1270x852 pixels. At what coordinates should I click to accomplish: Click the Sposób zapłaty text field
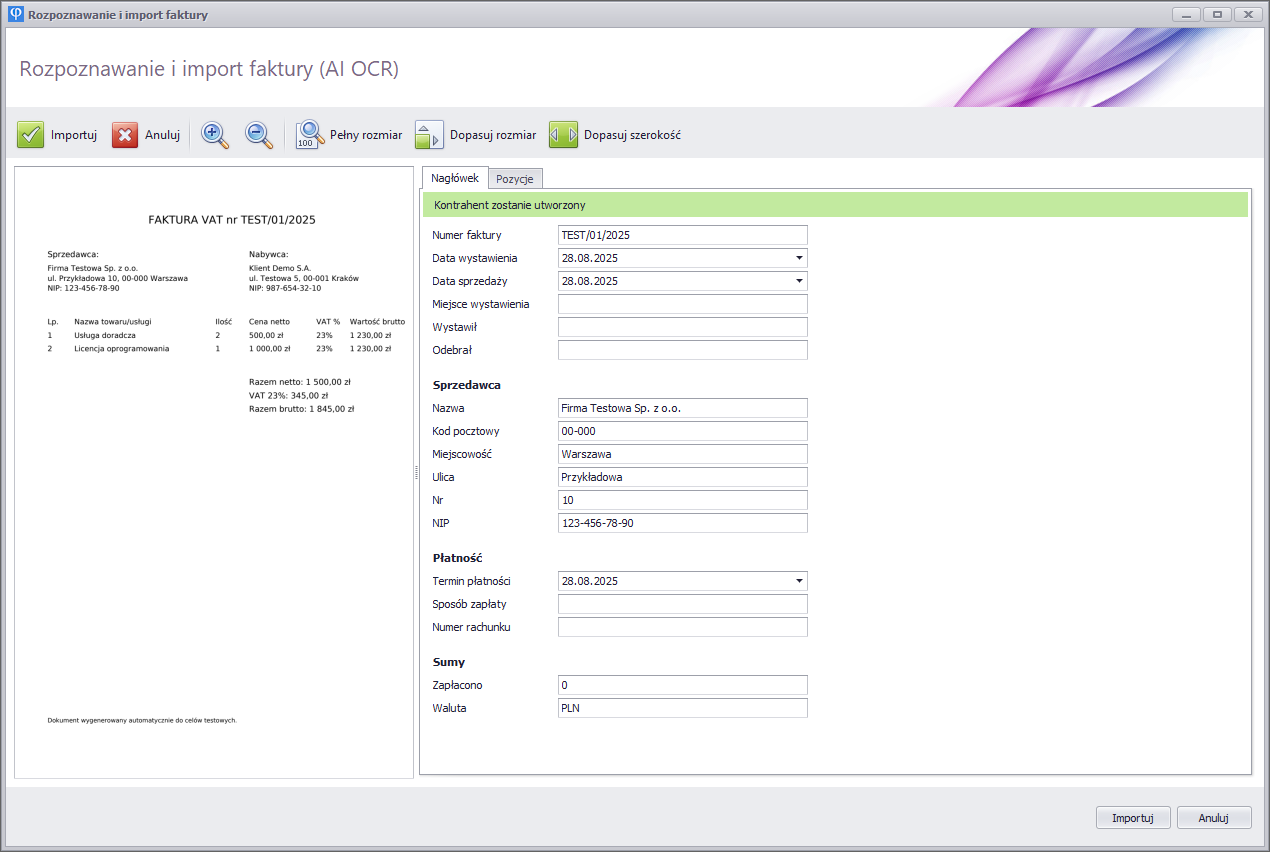tap(682, 604)
